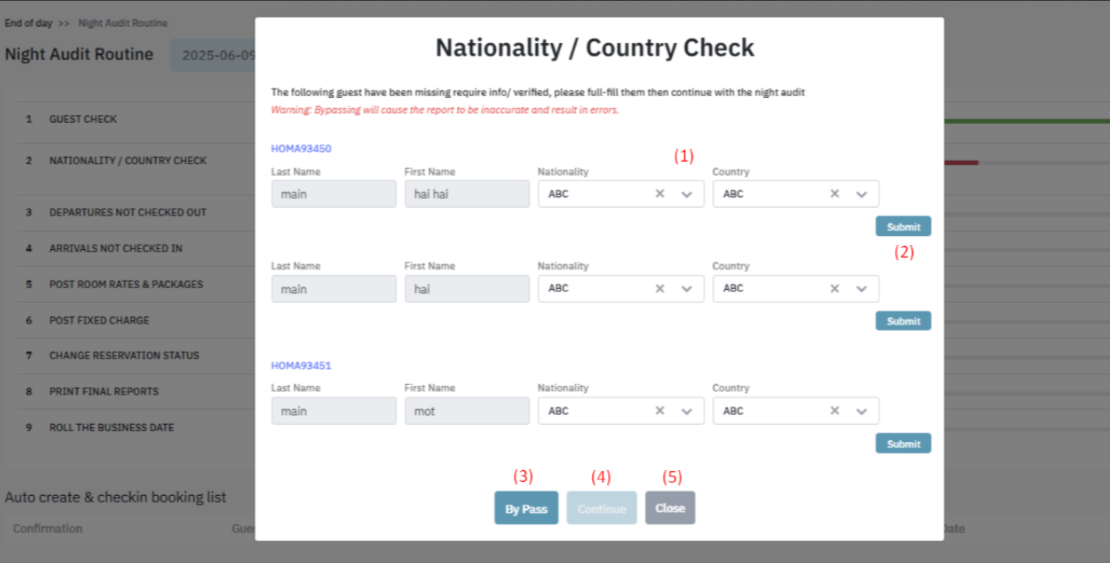Expand Nationality dropdown for guest hai hai
This screenshot has width=1110, height=563.
coord(687,194)
